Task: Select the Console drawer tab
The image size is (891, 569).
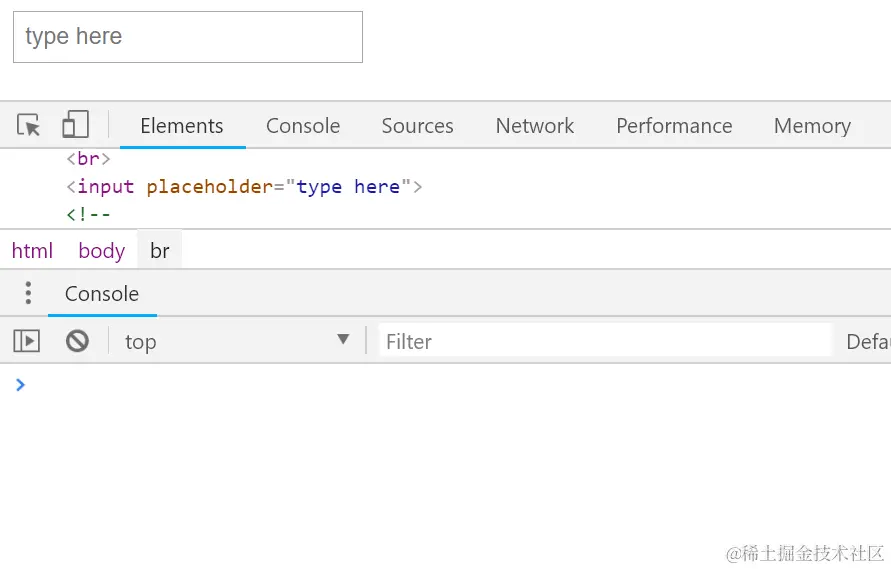Action: point(102,294)
